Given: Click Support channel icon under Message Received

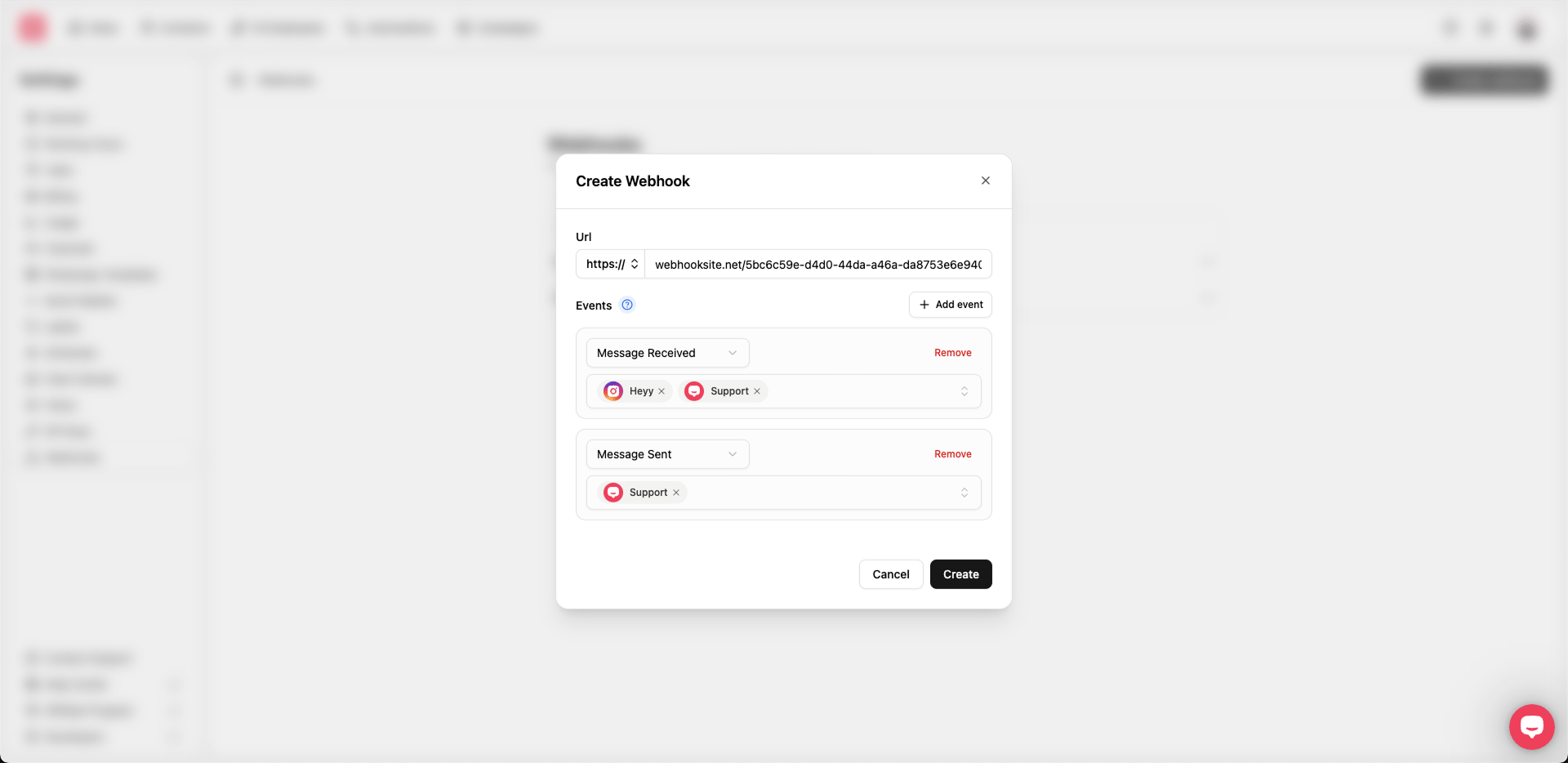Looking at the screenshot, I should click(x=694, y=391).
